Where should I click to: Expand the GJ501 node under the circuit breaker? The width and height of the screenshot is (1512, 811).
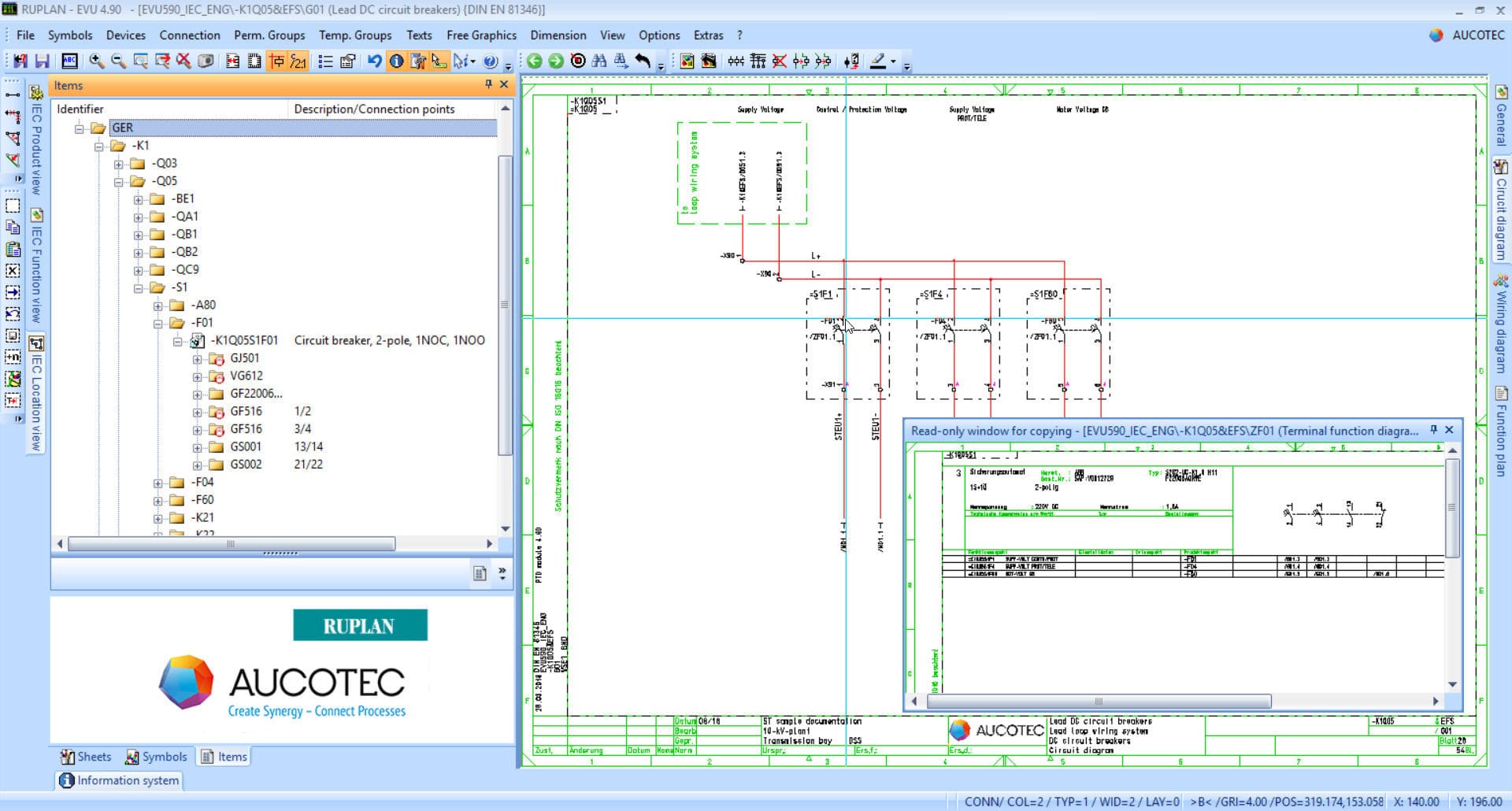click(197, 358)
